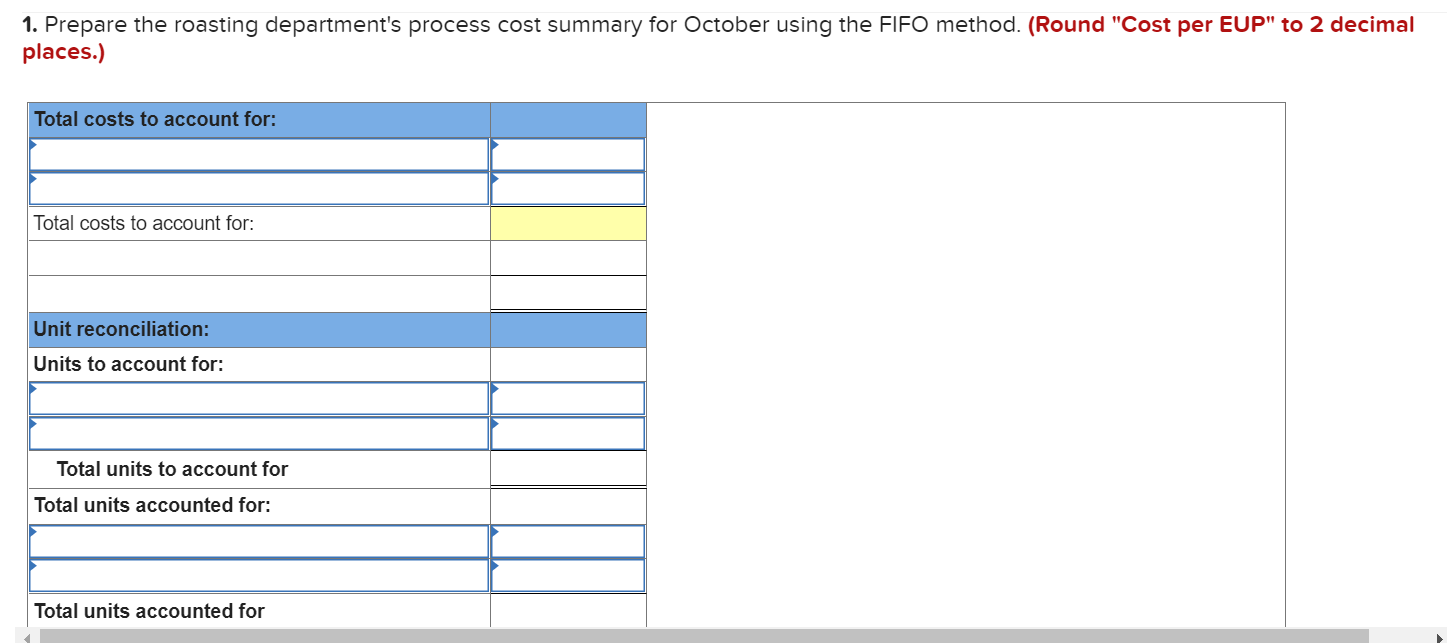
Task: Select the yellow Total costs to account for cell
Action: [566, 223]
